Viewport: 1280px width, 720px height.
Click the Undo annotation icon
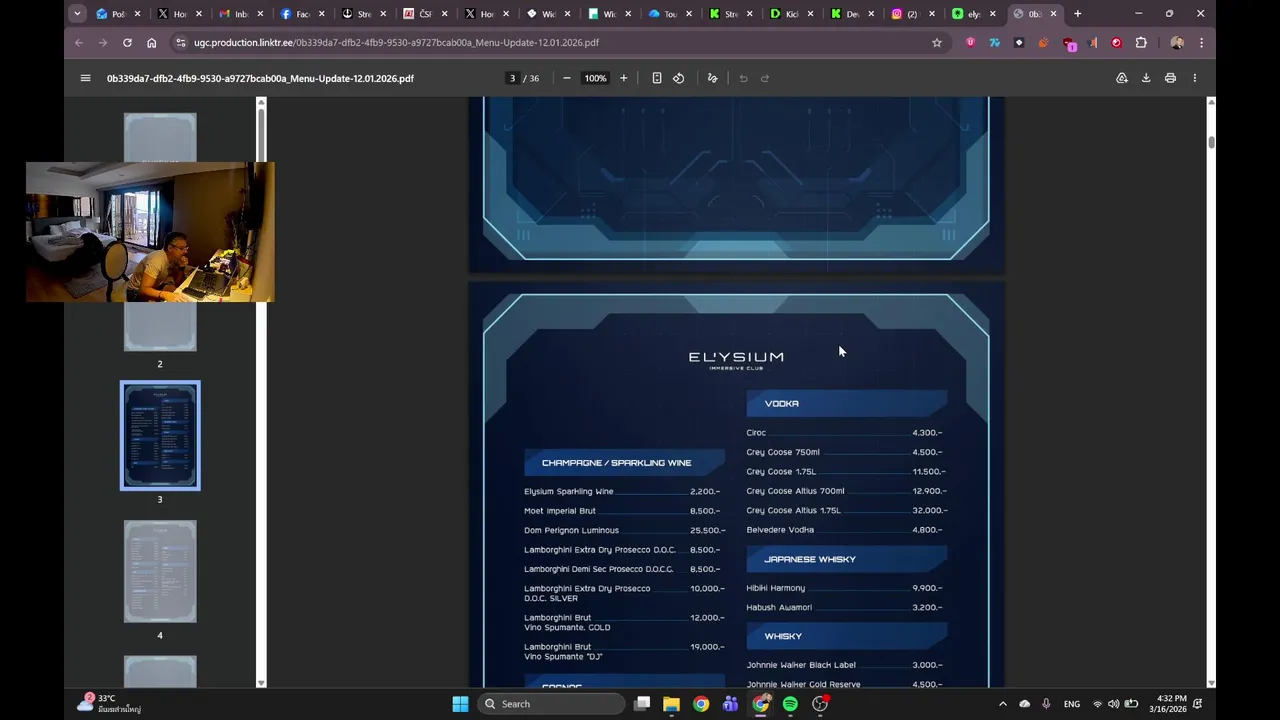743,78
